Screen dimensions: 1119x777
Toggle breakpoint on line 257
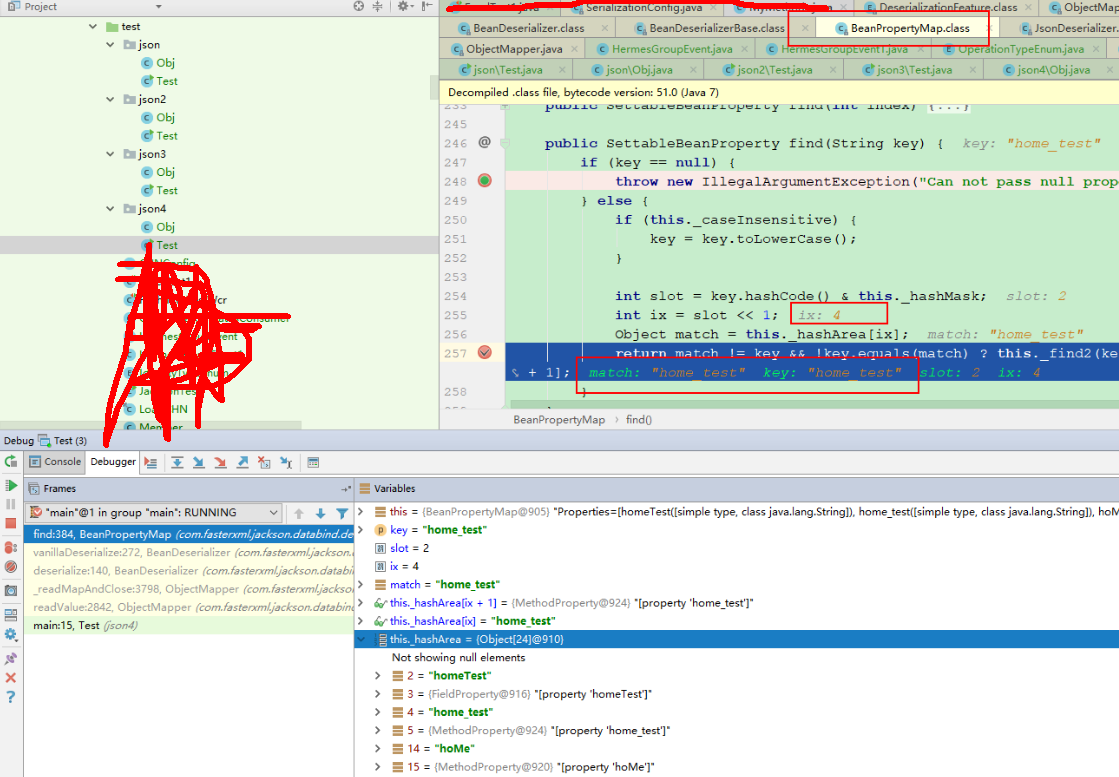485,352
